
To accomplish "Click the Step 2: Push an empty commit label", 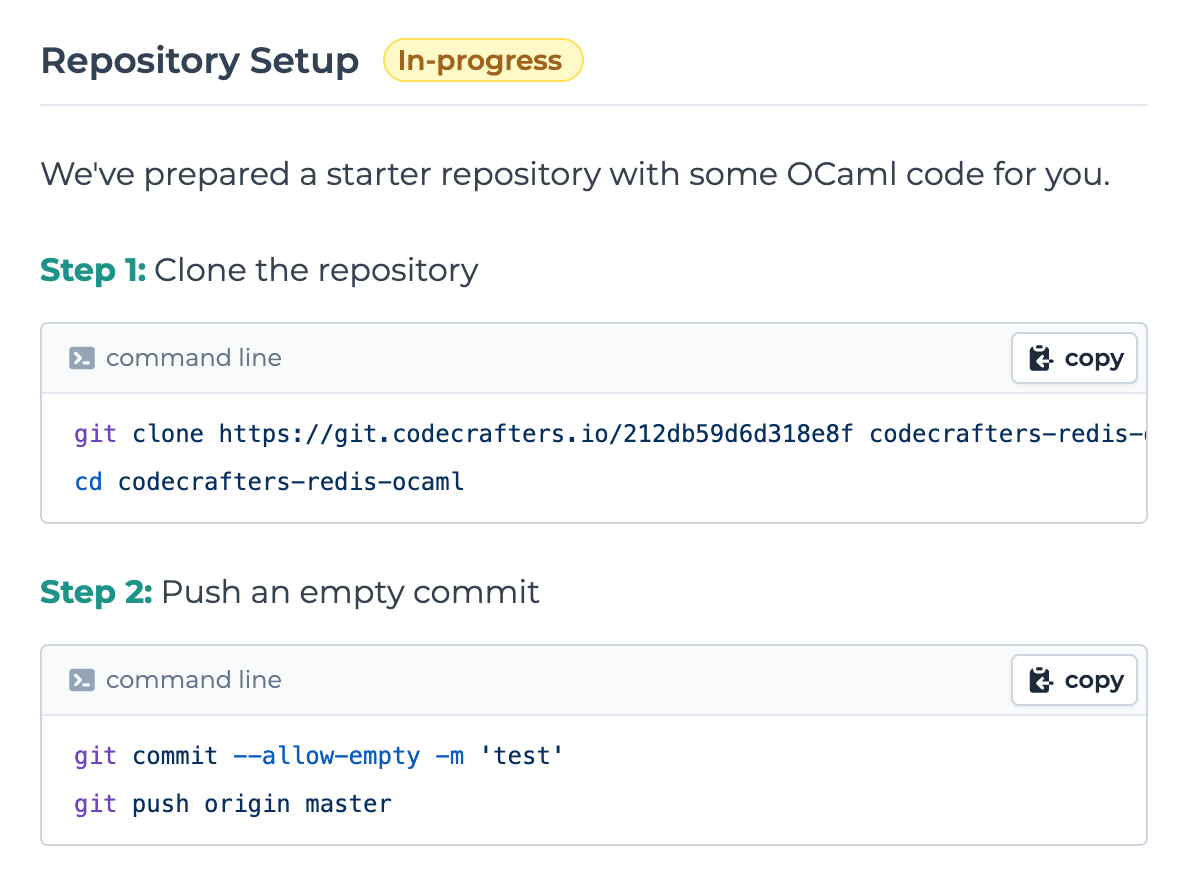I will (x=289, y=592).
